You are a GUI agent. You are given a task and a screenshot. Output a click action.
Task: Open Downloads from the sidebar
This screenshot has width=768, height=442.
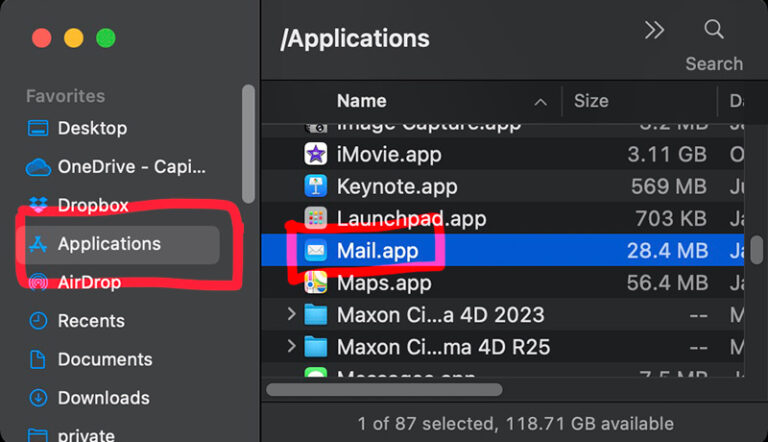tap(103, 398)
